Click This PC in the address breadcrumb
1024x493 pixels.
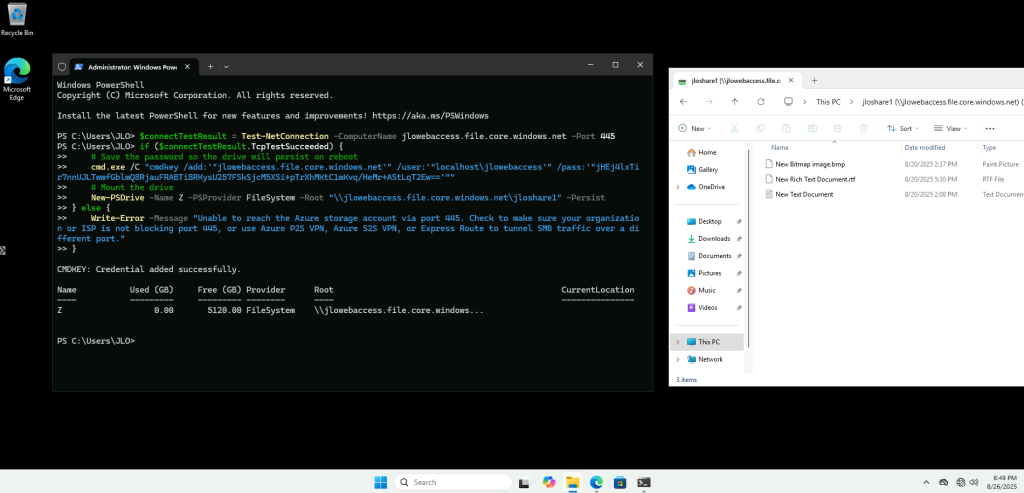tap(829, 102)
